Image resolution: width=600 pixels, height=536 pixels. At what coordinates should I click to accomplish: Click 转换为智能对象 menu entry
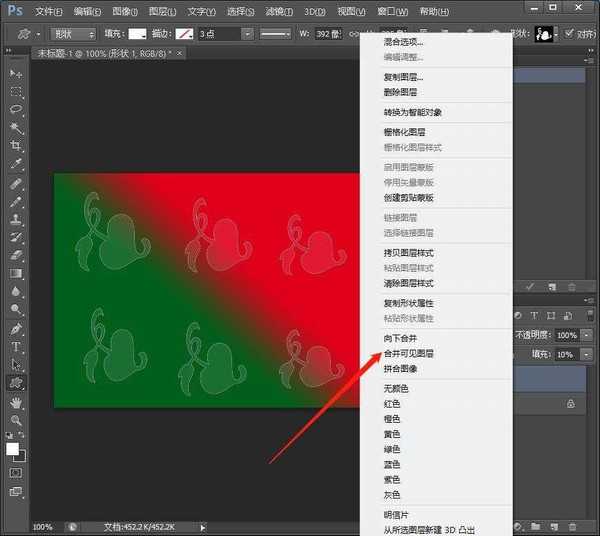(412, 112)
